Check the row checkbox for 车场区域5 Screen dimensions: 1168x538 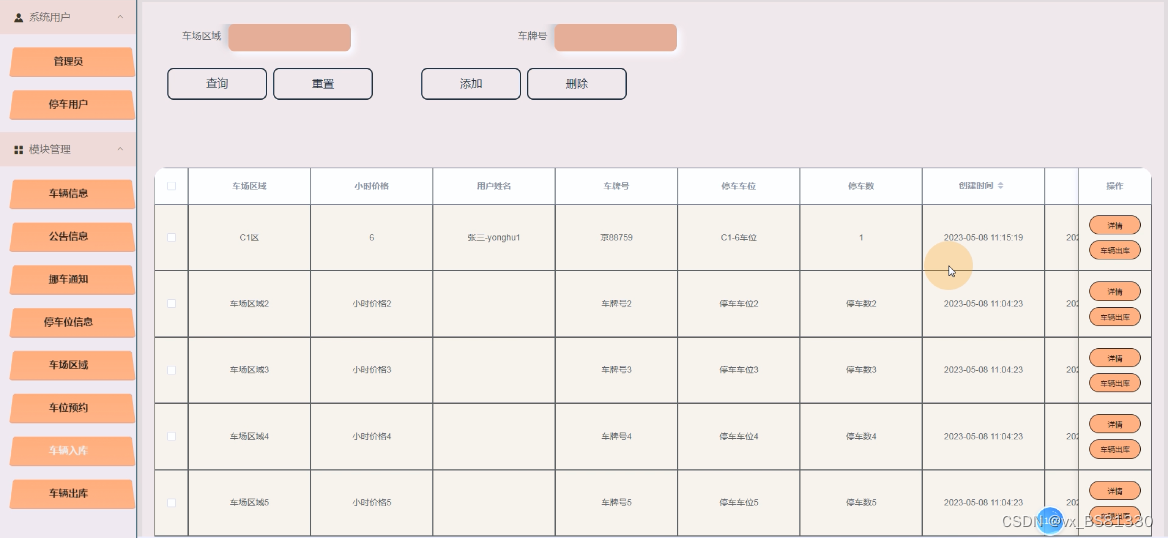[x=171, y=503]
